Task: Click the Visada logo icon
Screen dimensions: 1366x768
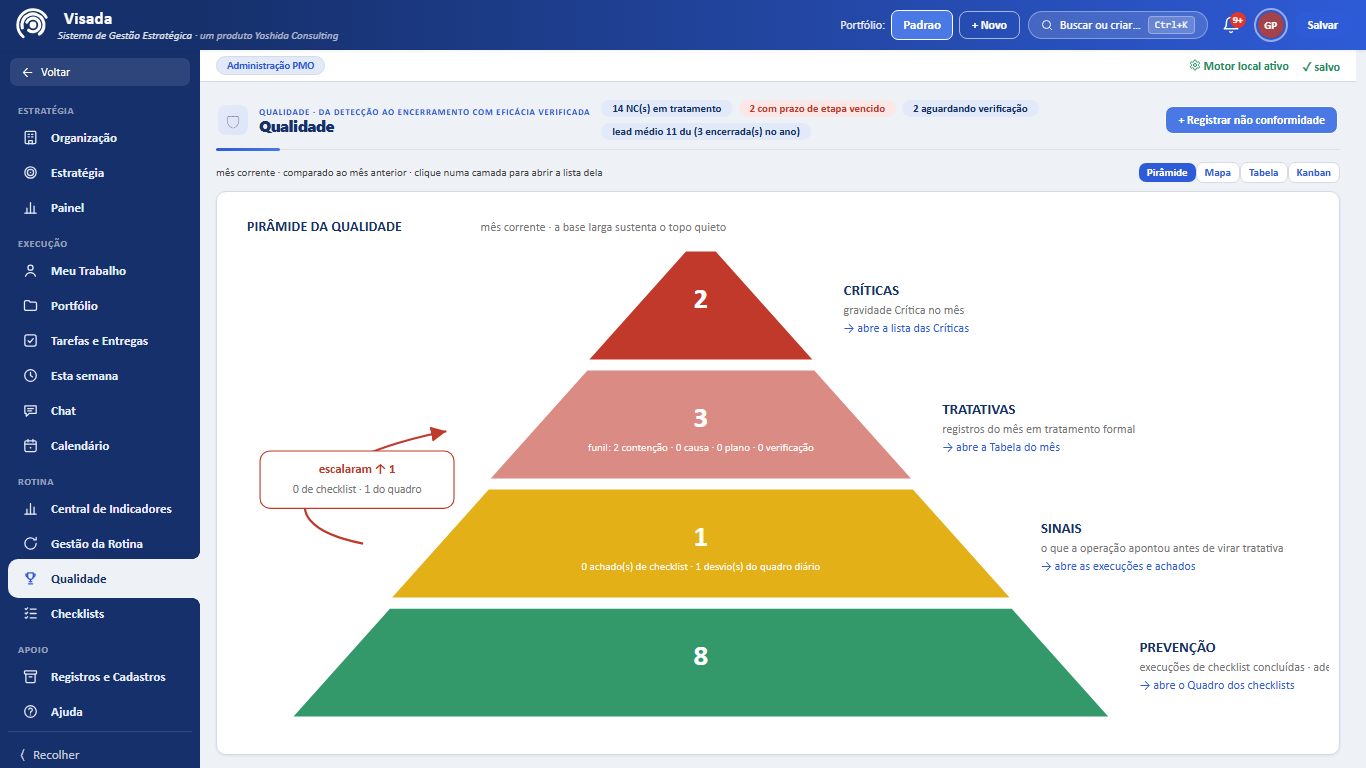Action: [32, 25]
